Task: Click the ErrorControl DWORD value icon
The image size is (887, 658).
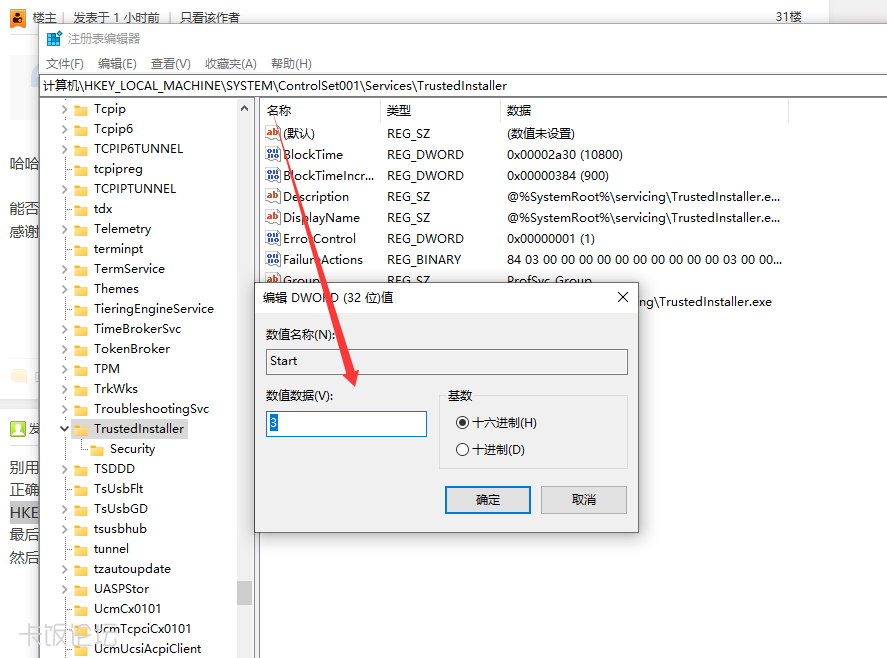Action: point(273,238)
